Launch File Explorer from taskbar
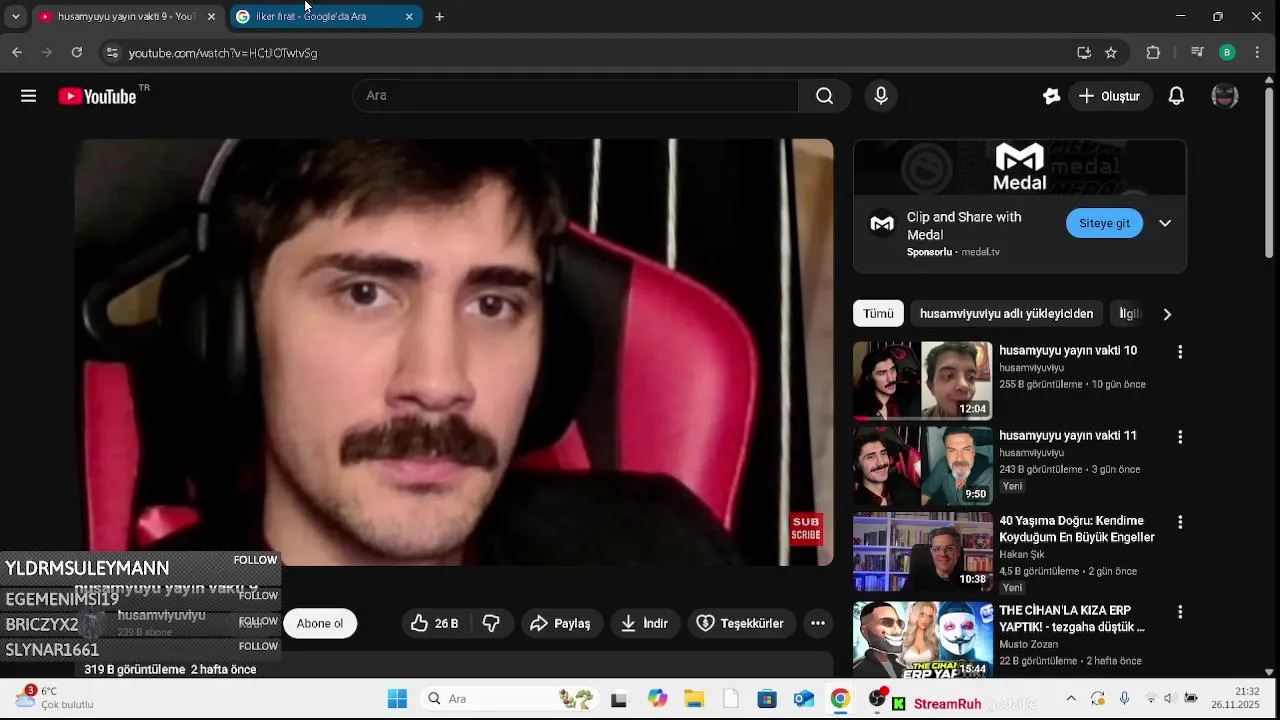Screen dimensions: 1280x720 pos(694,699)
